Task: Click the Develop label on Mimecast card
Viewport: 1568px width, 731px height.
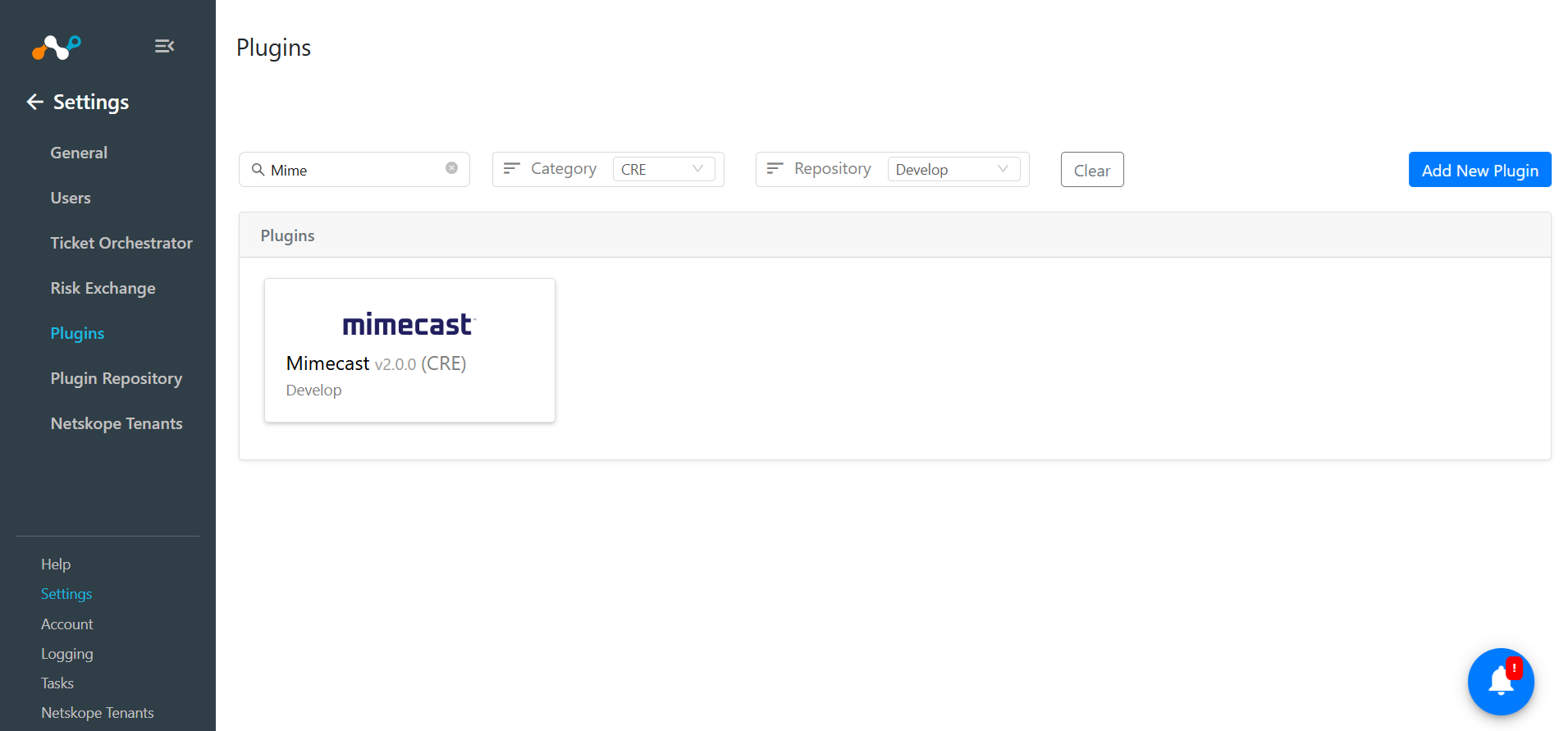Action: (x=313, y=391)
